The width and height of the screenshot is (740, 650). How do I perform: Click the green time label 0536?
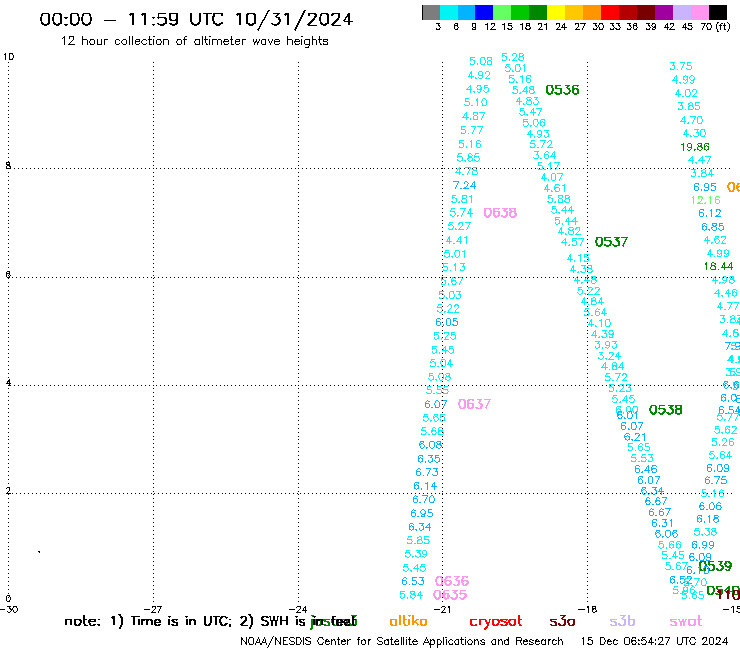562,90
